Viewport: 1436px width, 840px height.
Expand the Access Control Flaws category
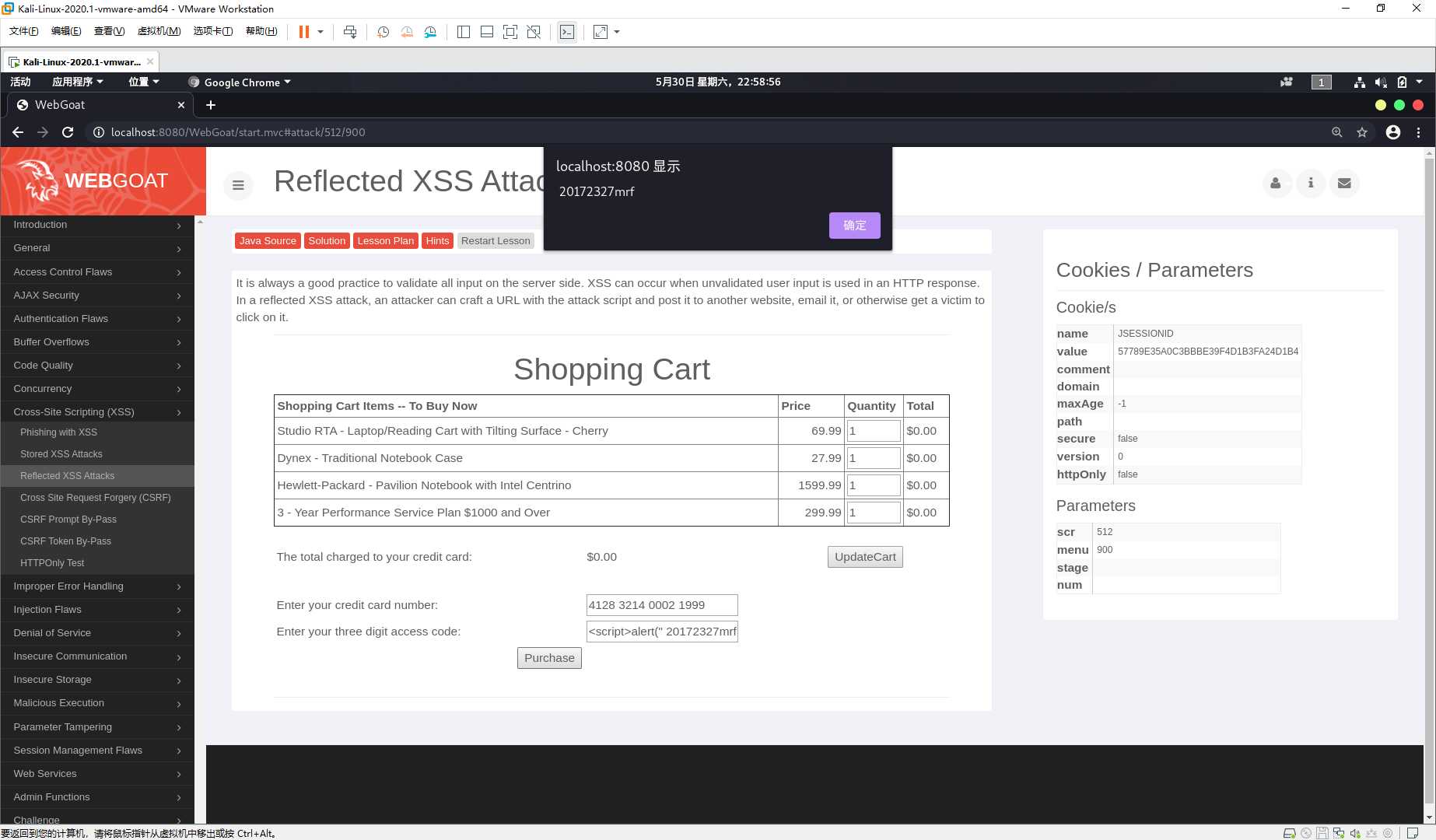(97, 272)
